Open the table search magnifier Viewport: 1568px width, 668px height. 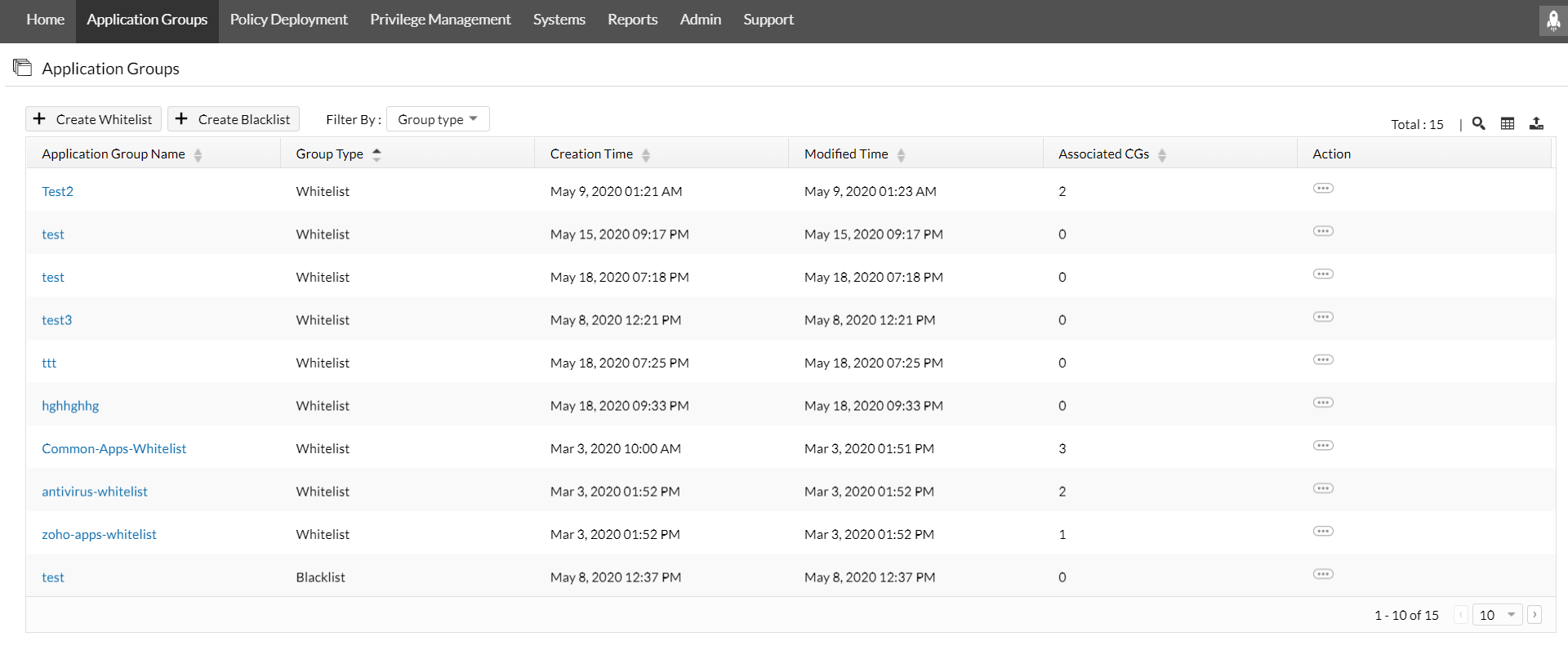pyautogui.click(x=1478, y=123)
